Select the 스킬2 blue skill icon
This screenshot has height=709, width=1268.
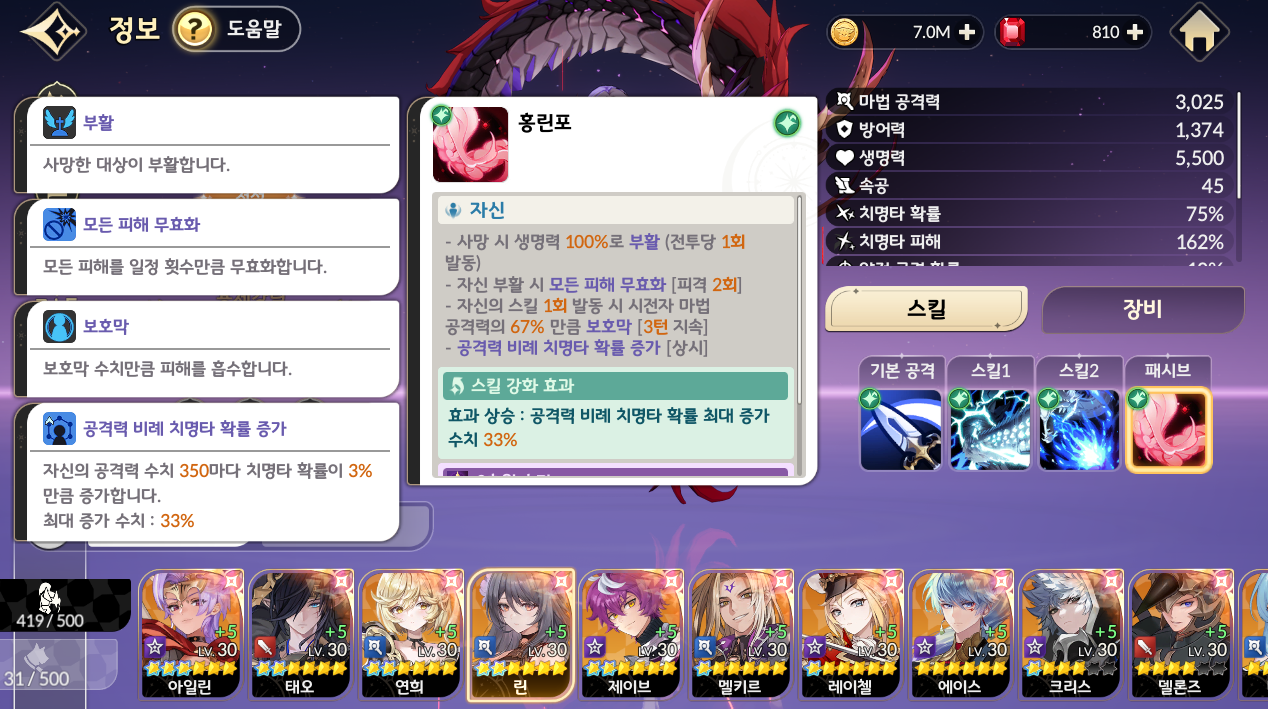coord(1079,430)
